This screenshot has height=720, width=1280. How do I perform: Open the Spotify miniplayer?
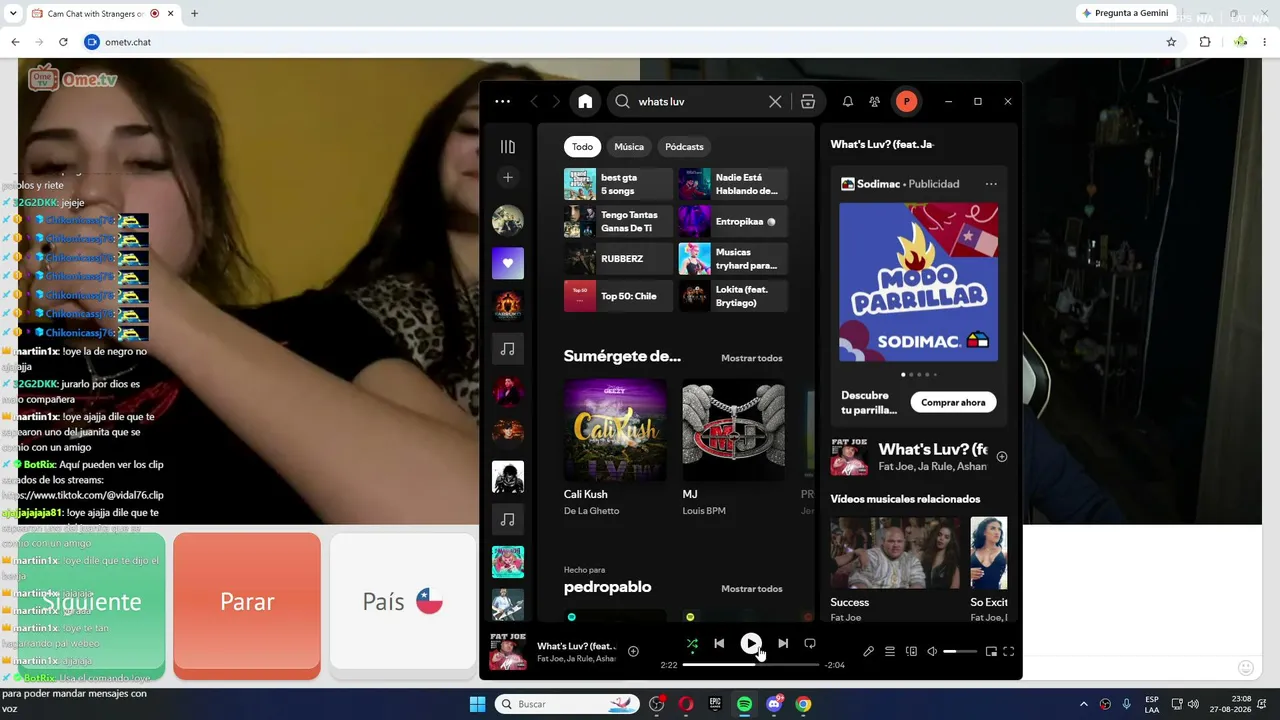click(x=991, y=652)
